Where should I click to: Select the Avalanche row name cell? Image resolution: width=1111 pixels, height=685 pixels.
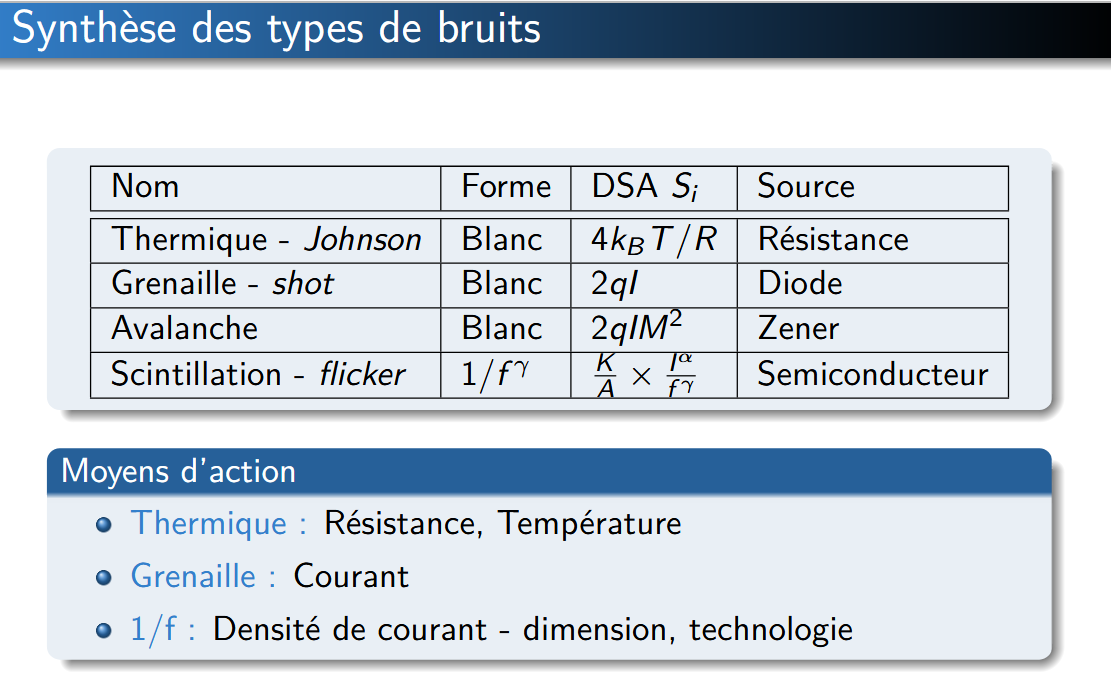coord(185,329)
